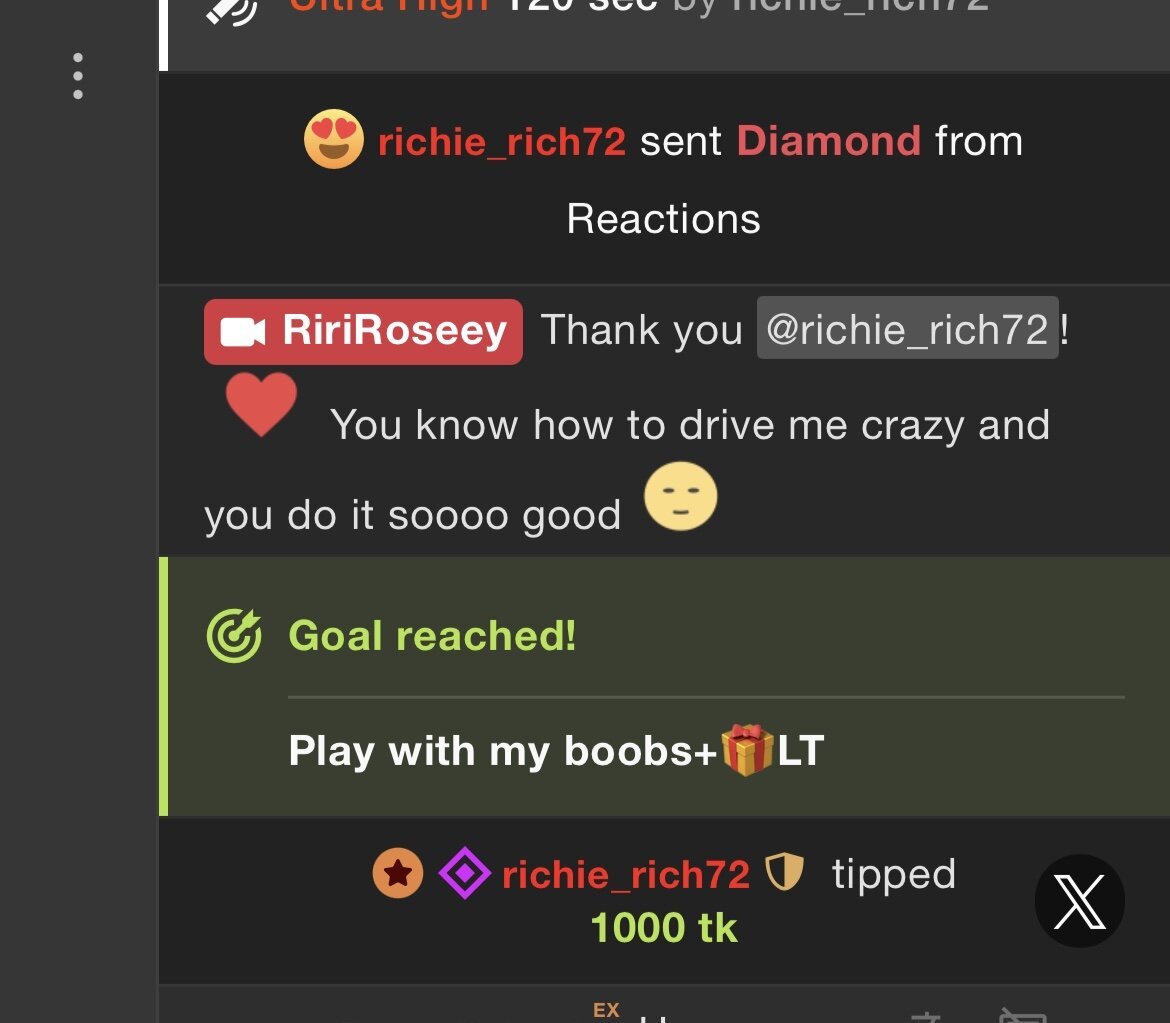Image resolution: width=1170 pixels, height=1023 pixels.
Task: Click the vibration toy icon at top
Action: coord(231,10)
